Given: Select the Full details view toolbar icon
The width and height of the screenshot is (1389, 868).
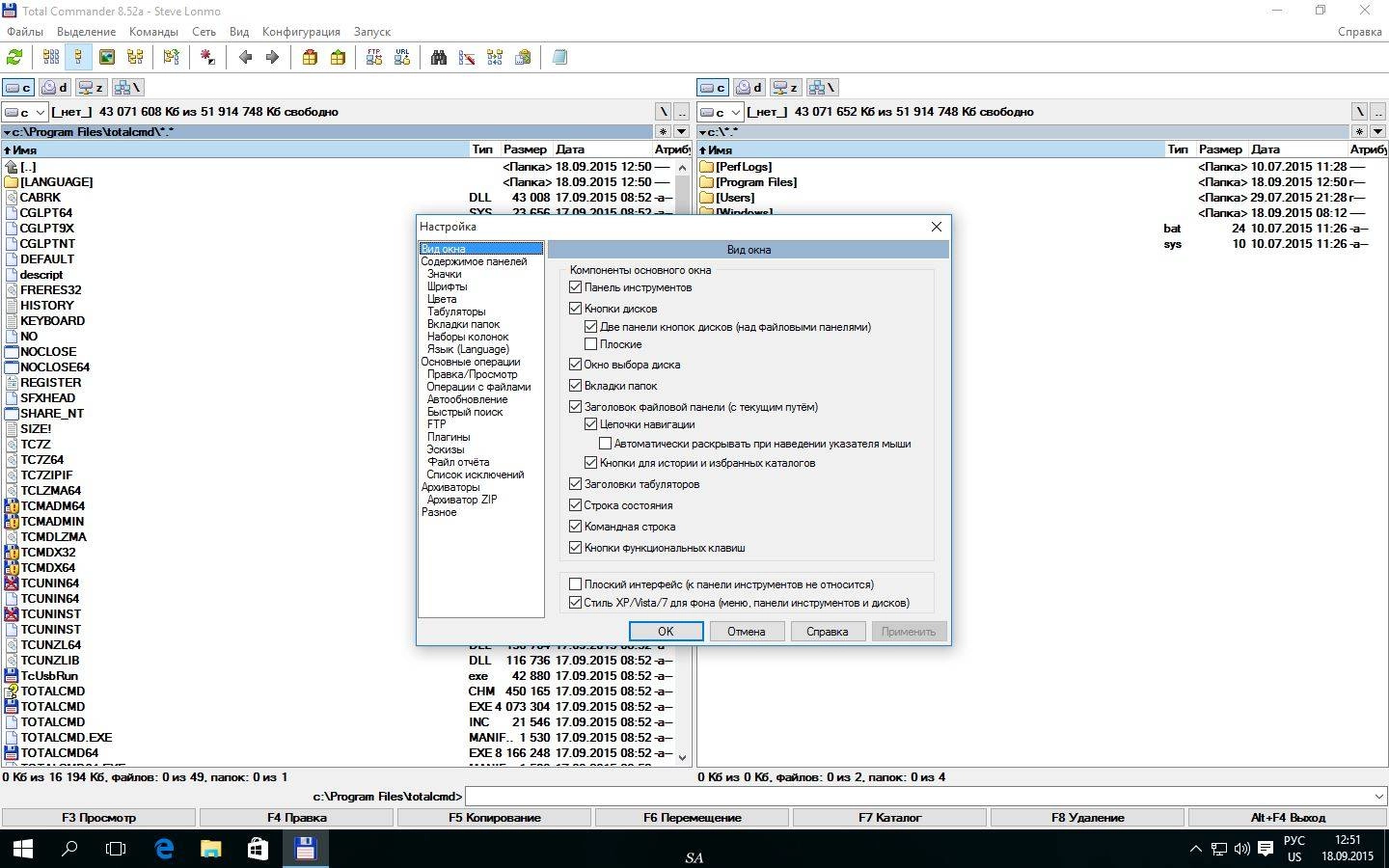Looking at the screenshot, I should click(78, 58).
